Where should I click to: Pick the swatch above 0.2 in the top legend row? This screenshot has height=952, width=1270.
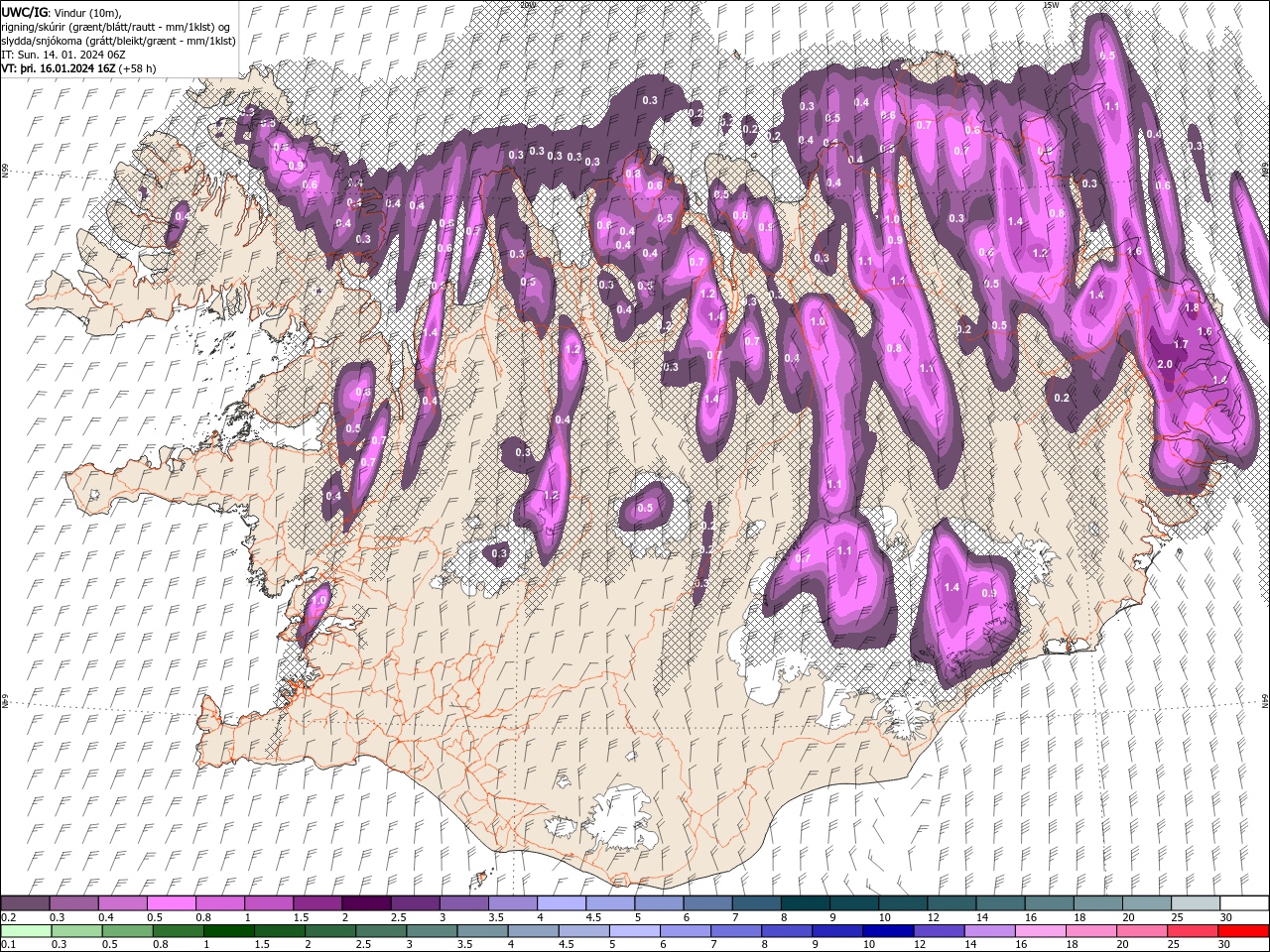[24, 903]
